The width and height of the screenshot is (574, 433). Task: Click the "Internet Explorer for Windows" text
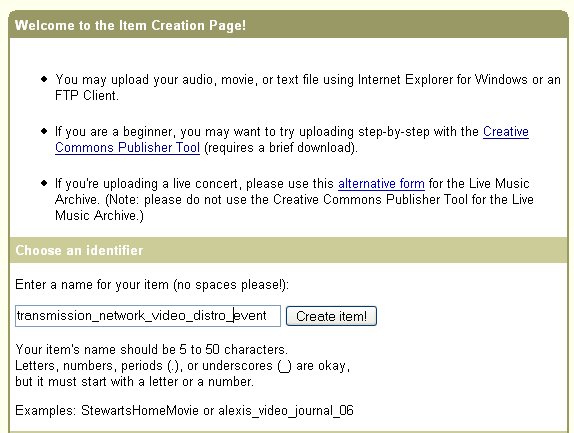(443, 79)
